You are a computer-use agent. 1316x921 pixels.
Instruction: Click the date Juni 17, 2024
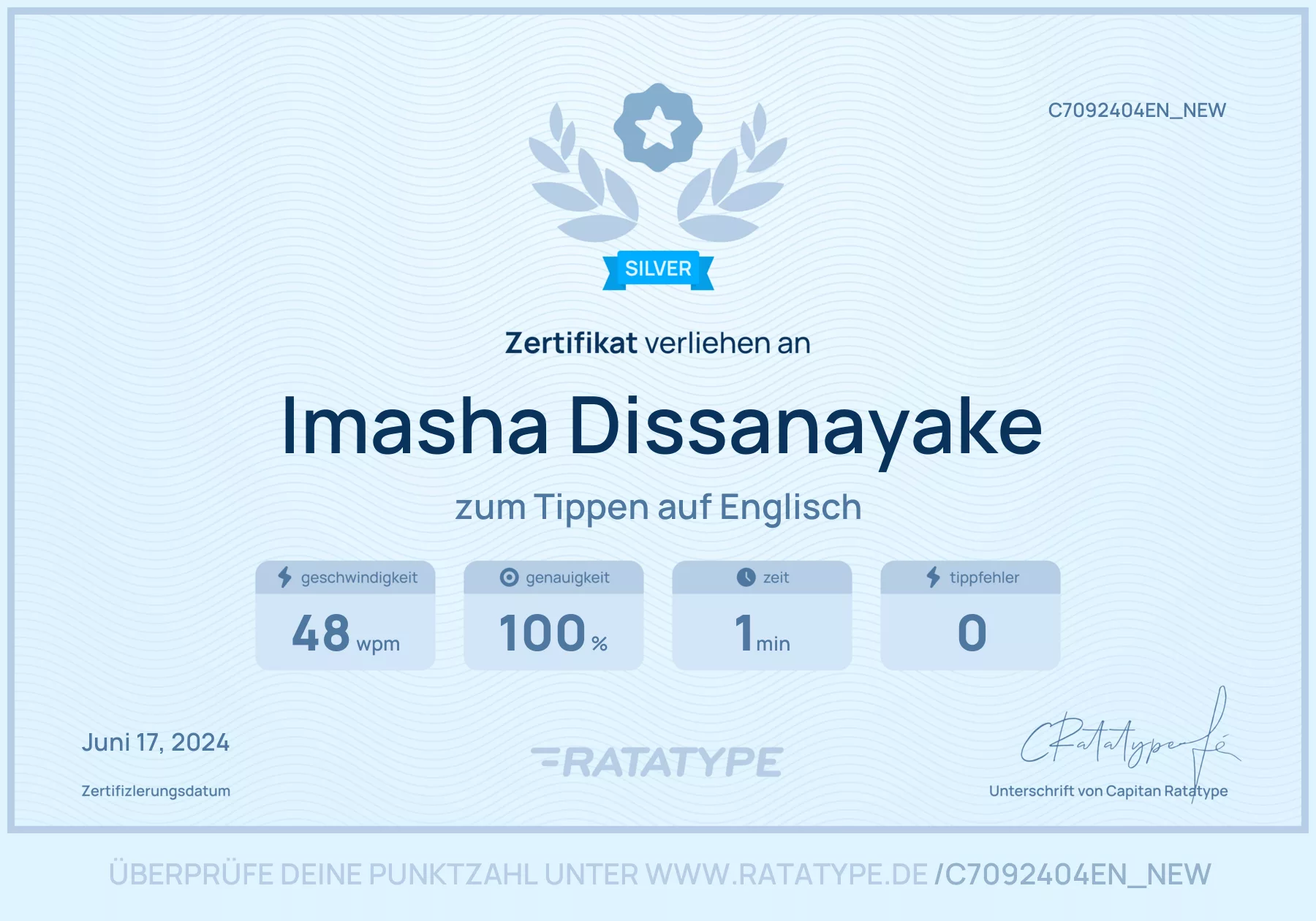pyautogui.click(x=156, y=743)
